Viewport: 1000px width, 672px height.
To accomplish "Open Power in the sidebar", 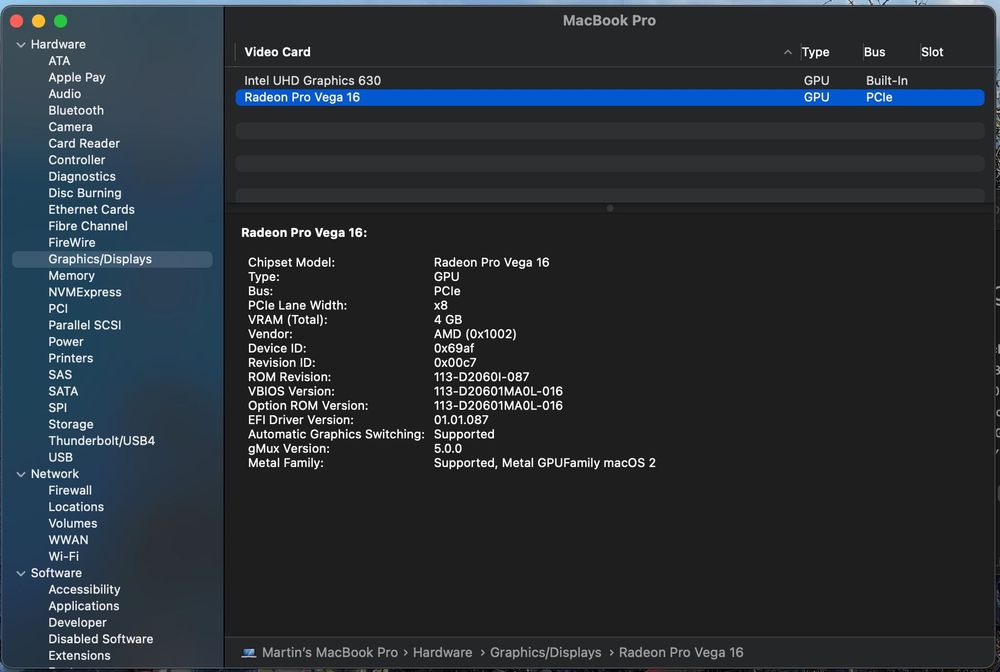I will pyautogui.click(x=66, y=342).
